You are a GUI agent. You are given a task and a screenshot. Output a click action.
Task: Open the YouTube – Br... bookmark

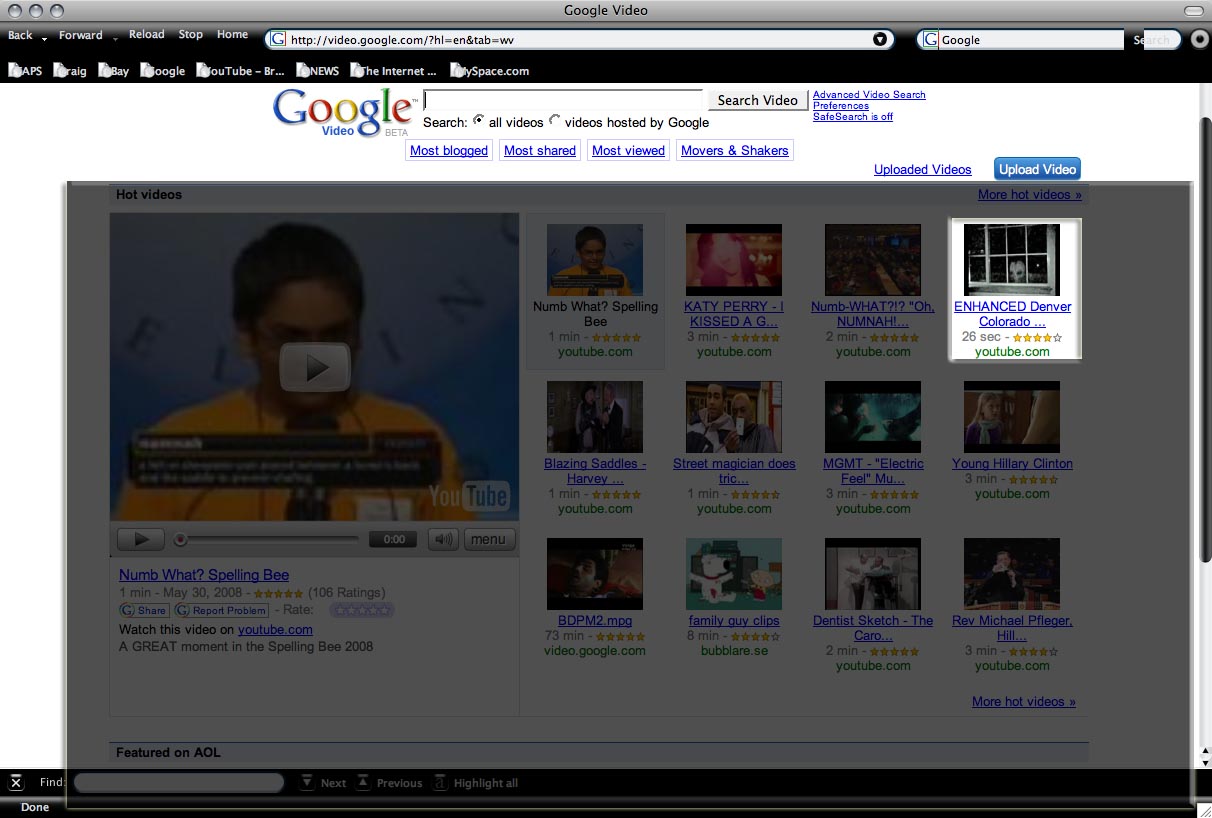pyautogui.click(x=240, y=71)
